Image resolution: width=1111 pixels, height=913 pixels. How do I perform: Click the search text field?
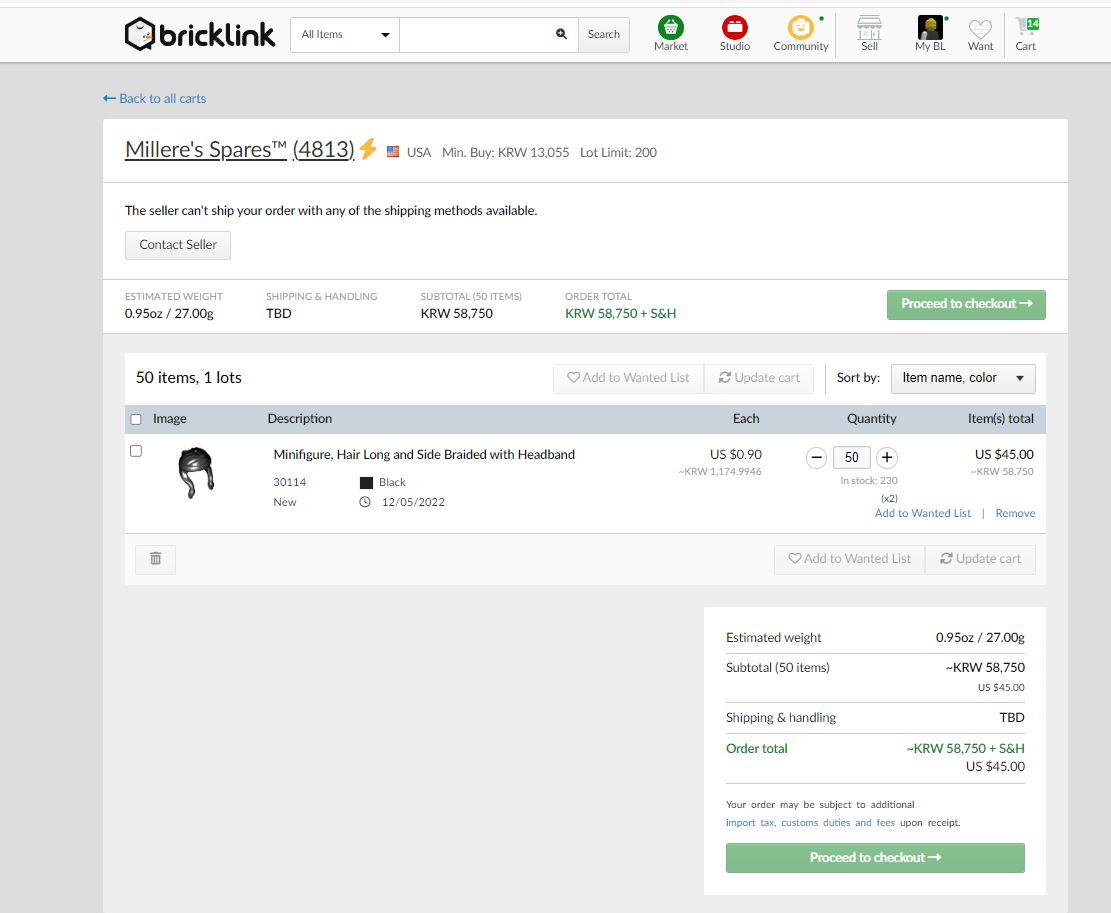point(489,35)
